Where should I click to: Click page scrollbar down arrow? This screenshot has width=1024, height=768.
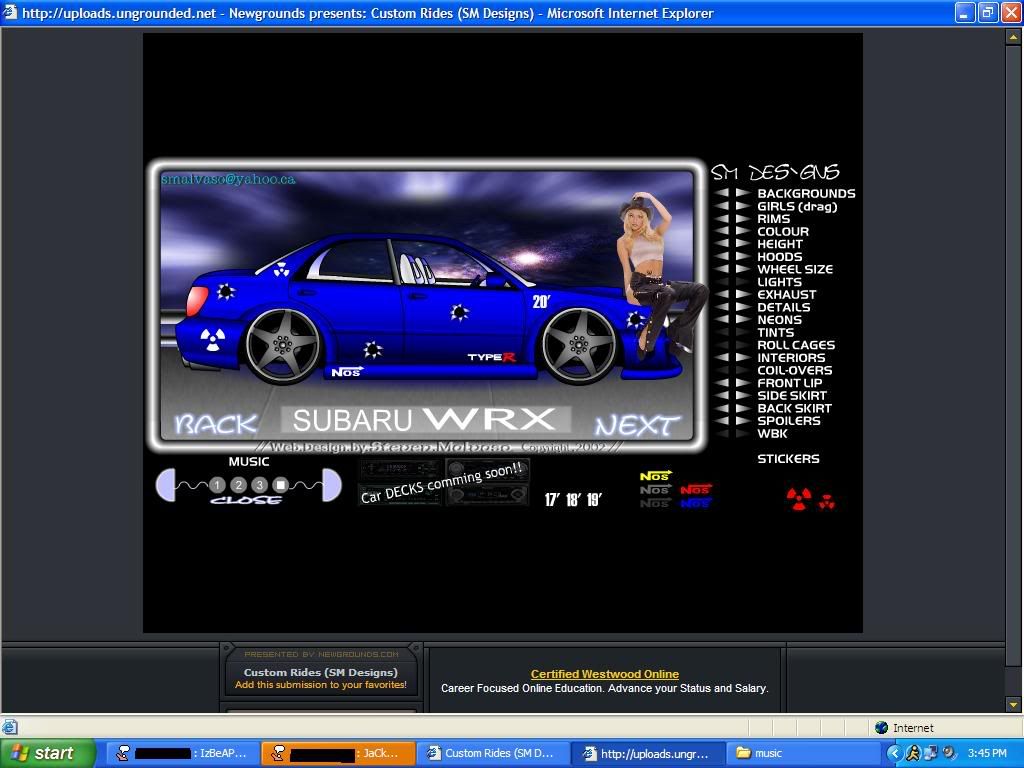(1014, 705)
